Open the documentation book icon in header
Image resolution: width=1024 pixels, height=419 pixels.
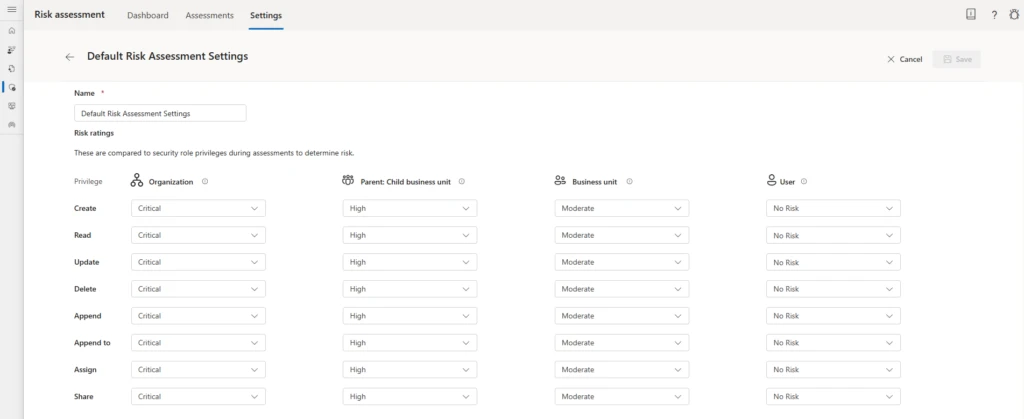[x=970, y=15]
